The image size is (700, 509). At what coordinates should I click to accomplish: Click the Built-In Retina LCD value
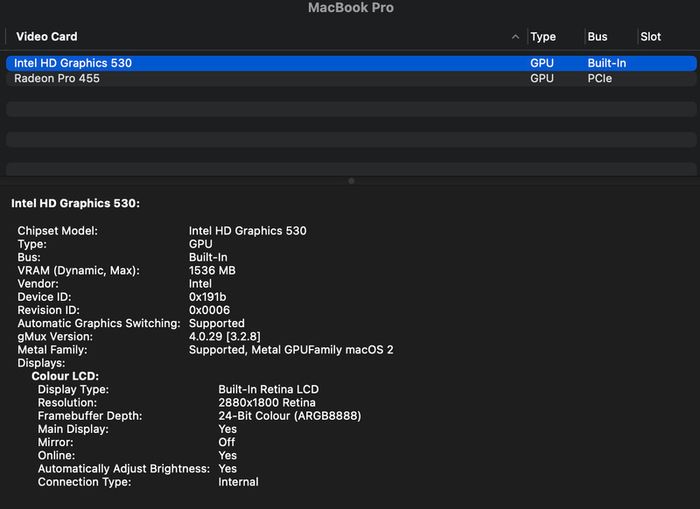pyautogui.click(x=268, y=389)
